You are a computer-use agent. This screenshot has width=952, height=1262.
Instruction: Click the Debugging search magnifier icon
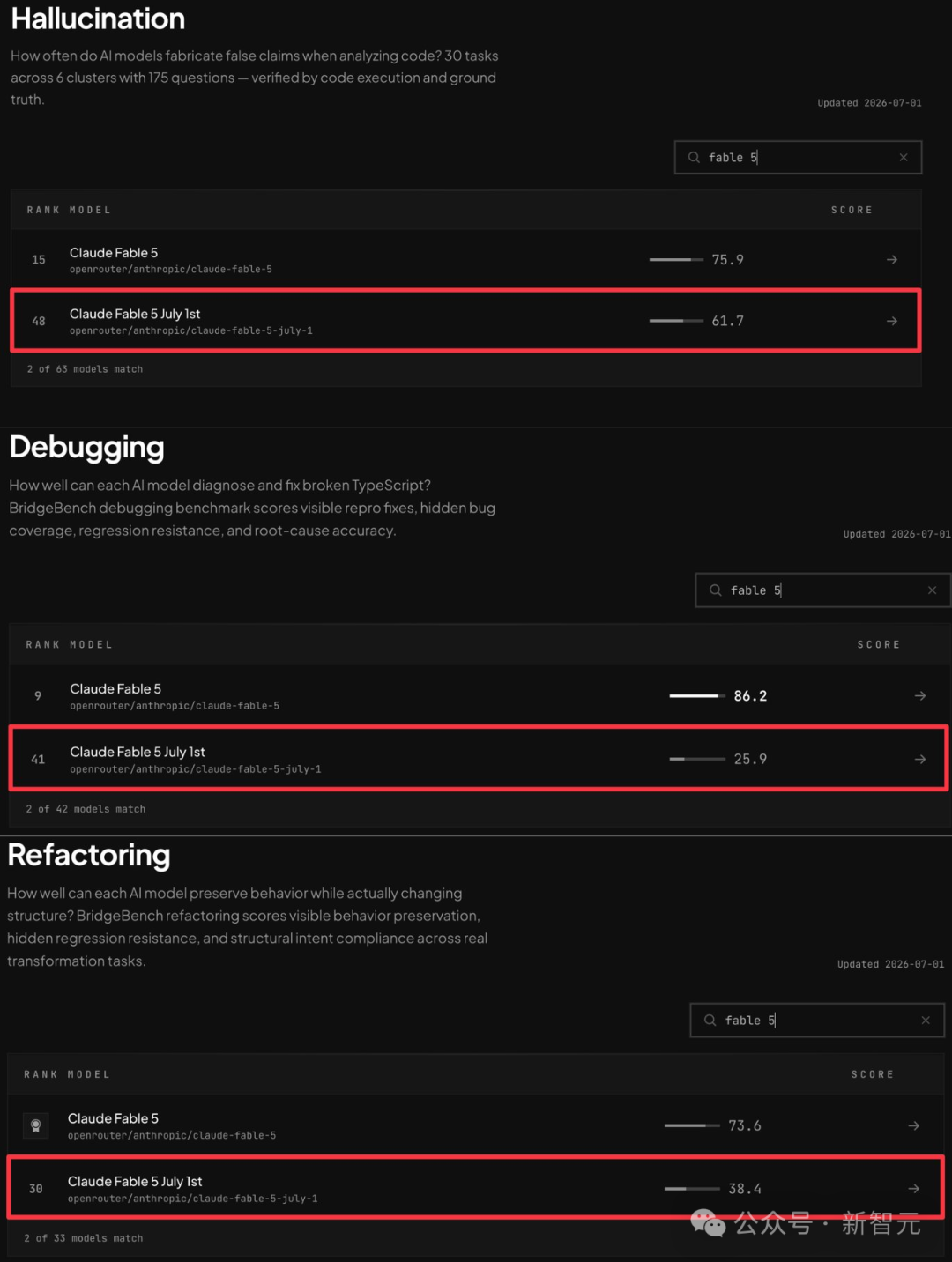716,590
